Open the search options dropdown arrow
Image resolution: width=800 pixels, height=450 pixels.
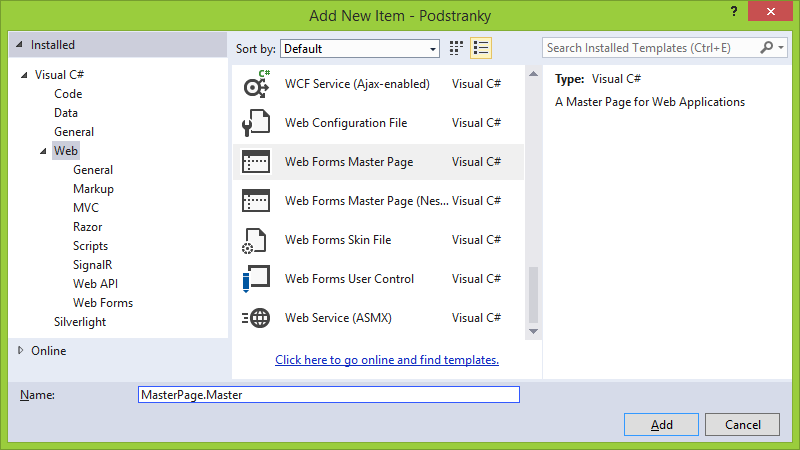coord(781,48)
